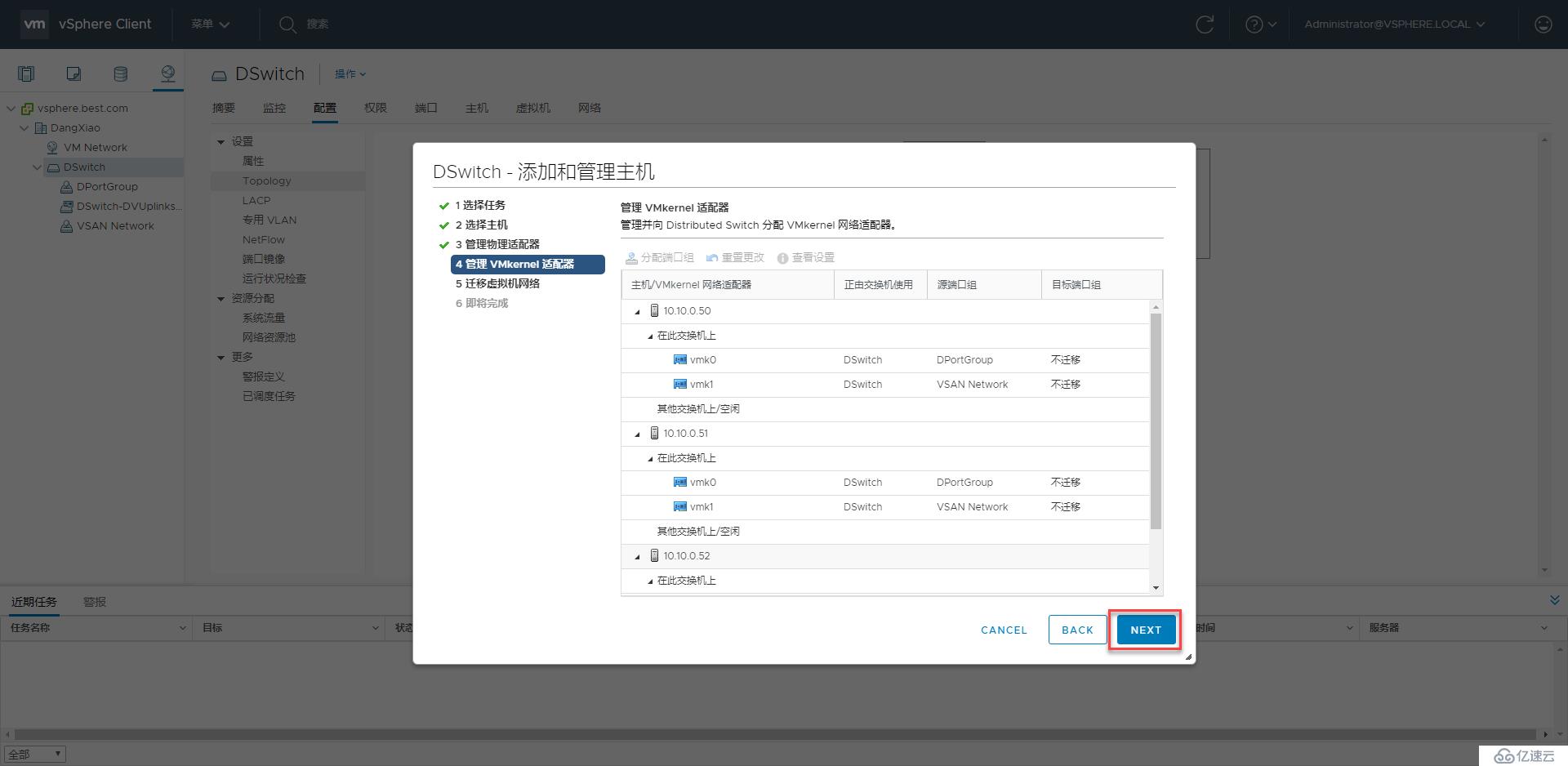Collapse the recent tasks panel chevron
The width and height of the screenshot is (1568, 766).
[x=1554, y=600]
